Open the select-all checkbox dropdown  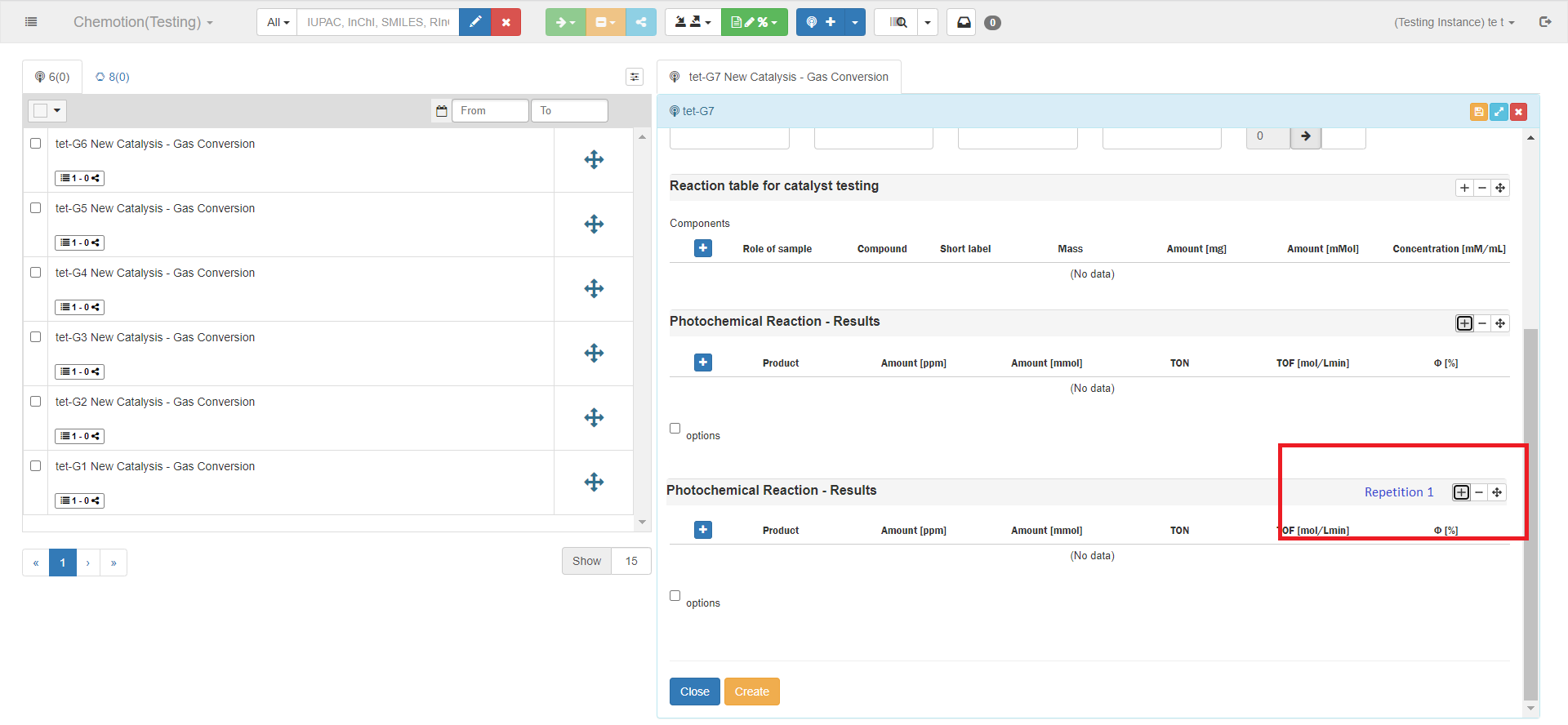[x=47, y=110]
